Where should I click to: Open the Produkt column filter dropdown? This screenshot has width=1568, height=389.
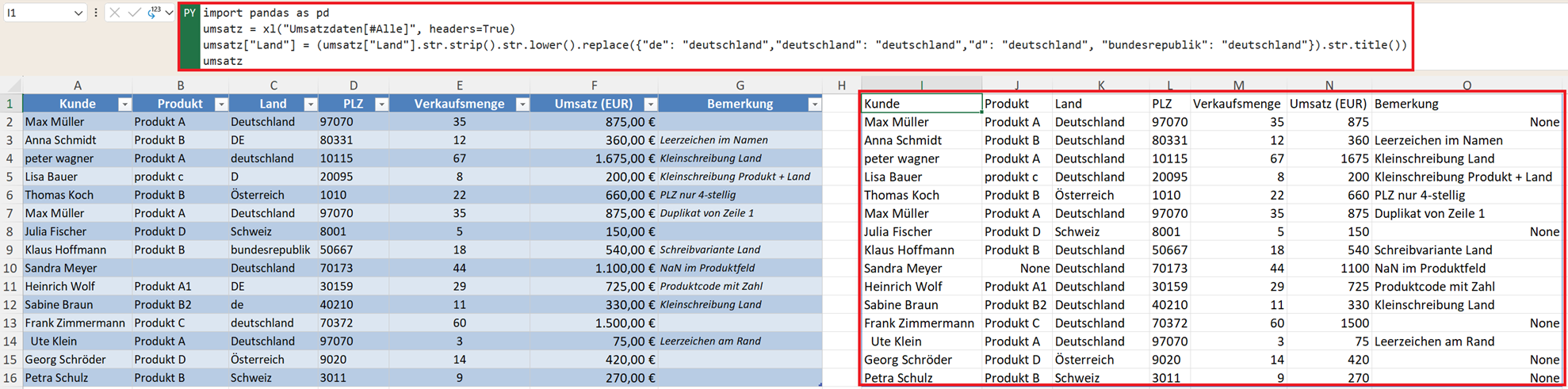tap(221, 104)
